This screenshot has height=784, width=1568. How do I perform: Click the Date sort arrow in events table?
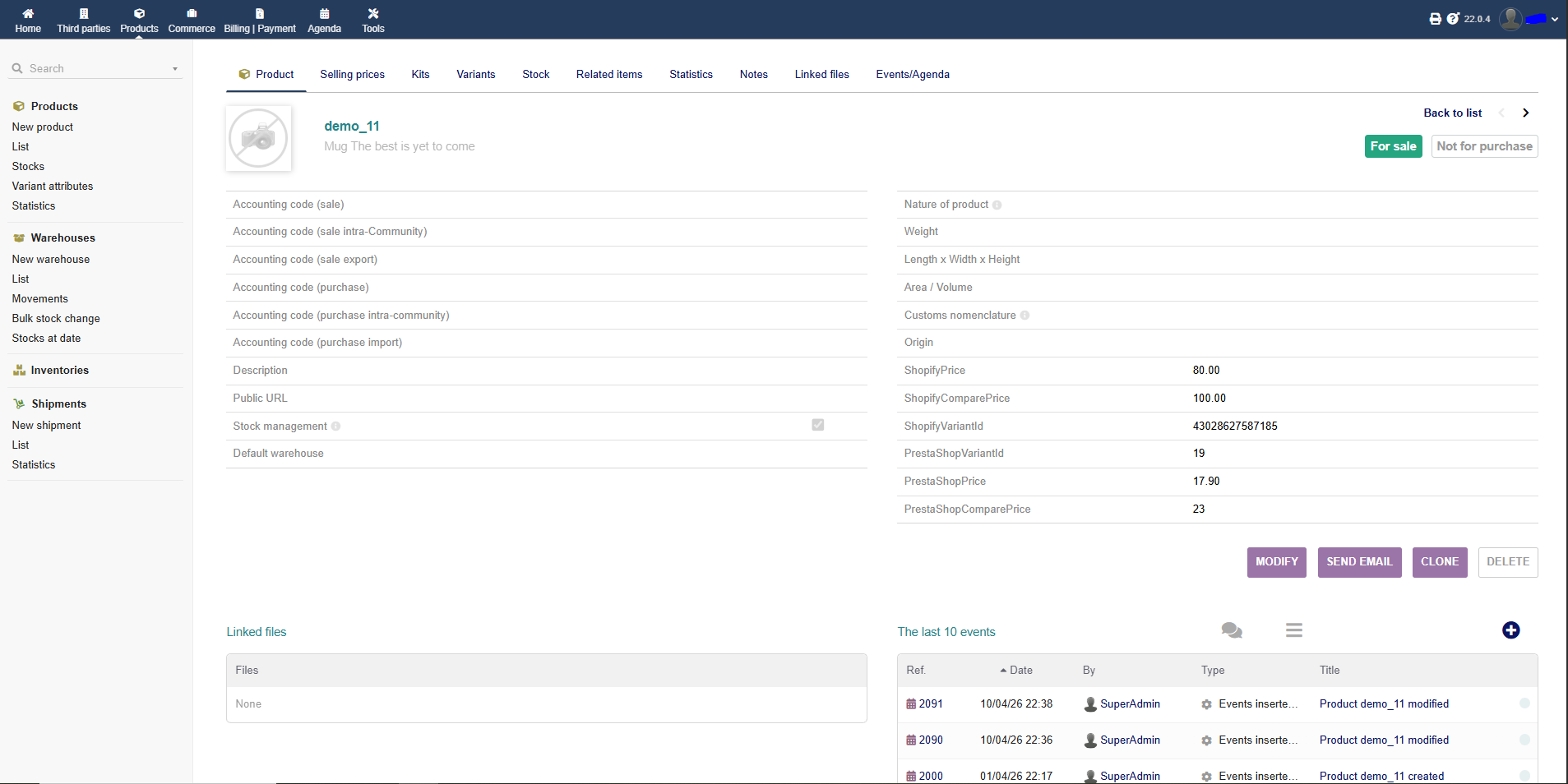[x=1003, y=670]
